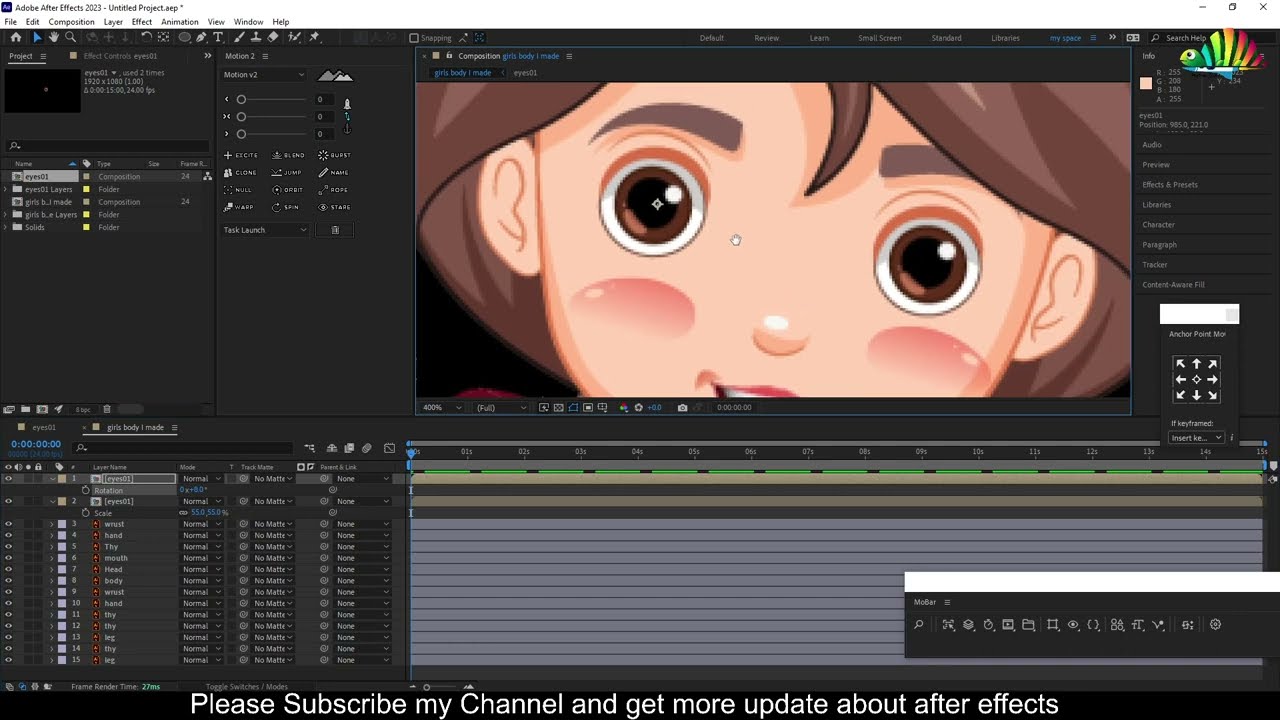The width and height of the screenshot is (1280, 720).
Task: Pick the Clone Stamp tool
Action: [x=256, y=37]
